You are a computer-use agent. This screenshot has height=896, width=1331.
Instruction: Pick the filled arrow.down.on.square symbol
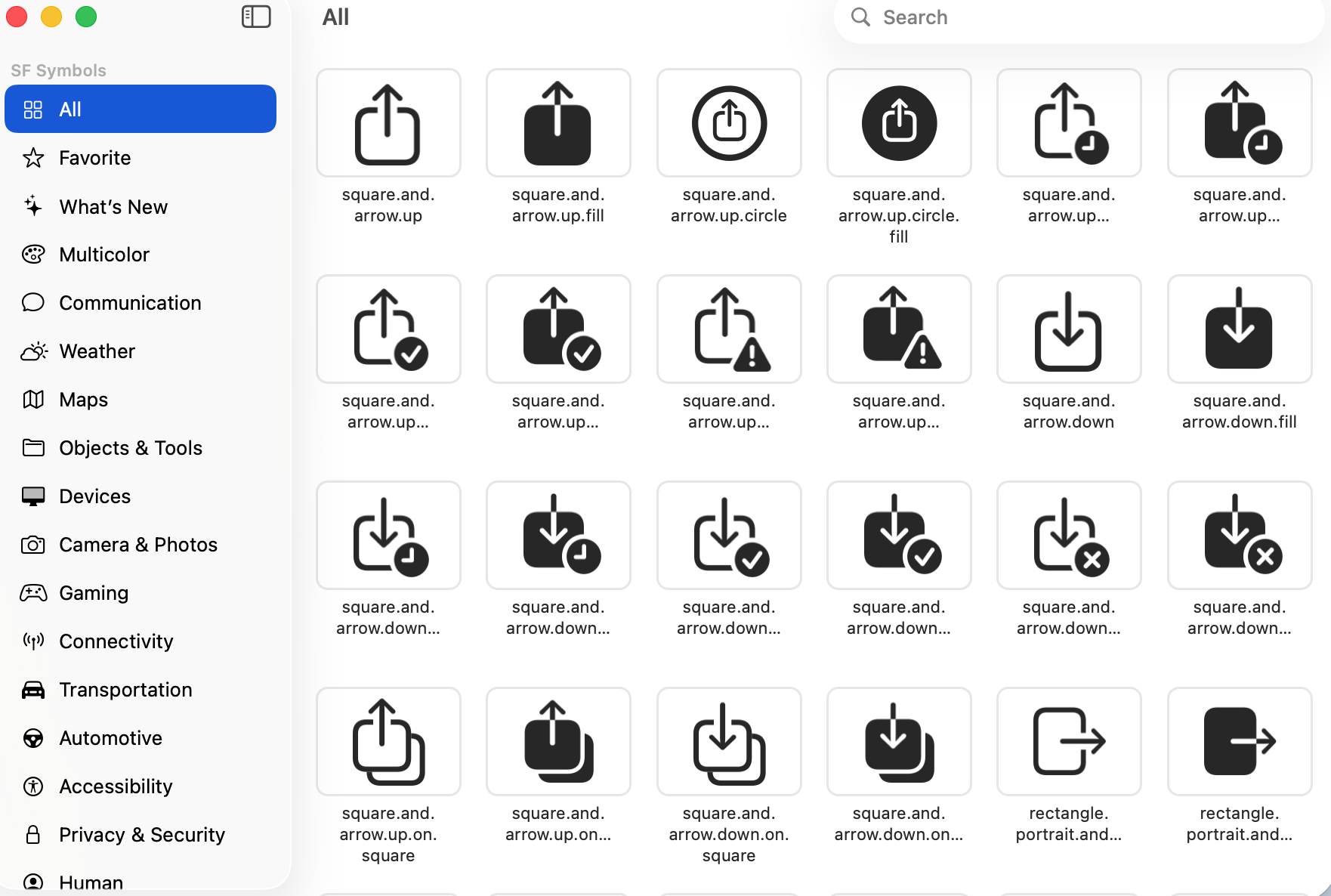pos(899,742)
